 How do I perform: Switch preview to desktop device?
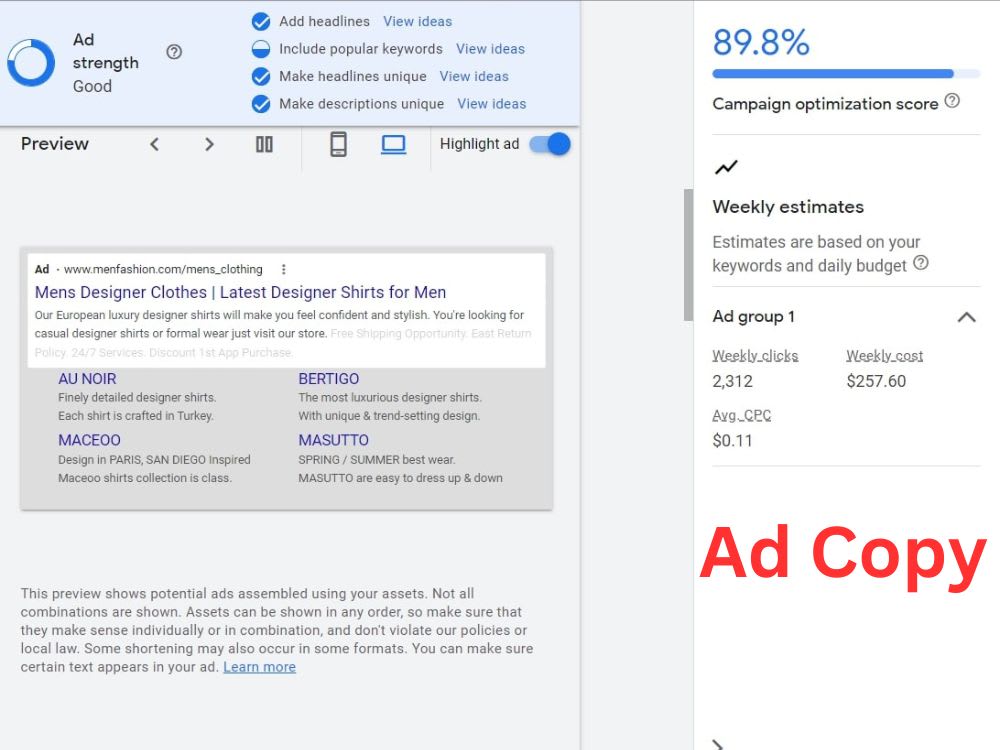tap(393, 145)
